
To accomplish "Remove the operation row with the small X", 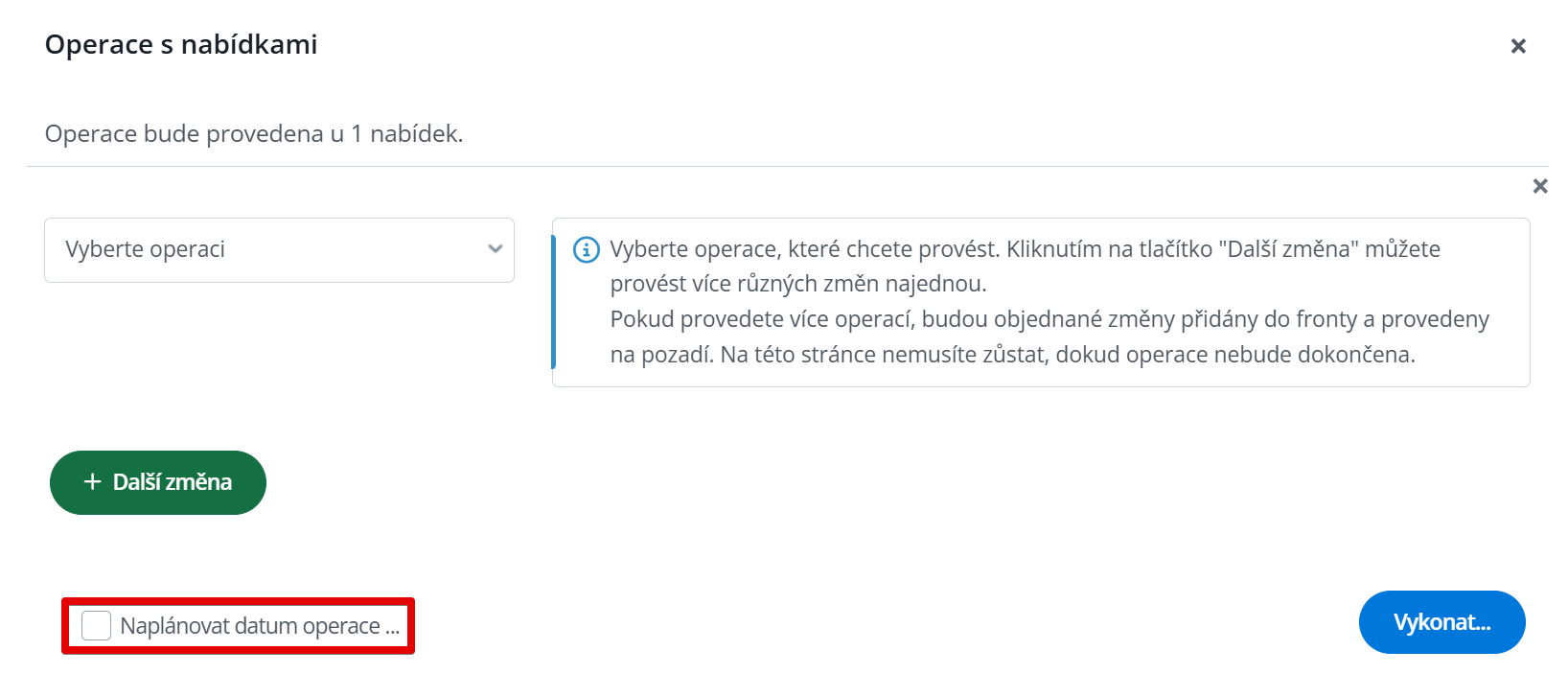I will coord(1540,186).
